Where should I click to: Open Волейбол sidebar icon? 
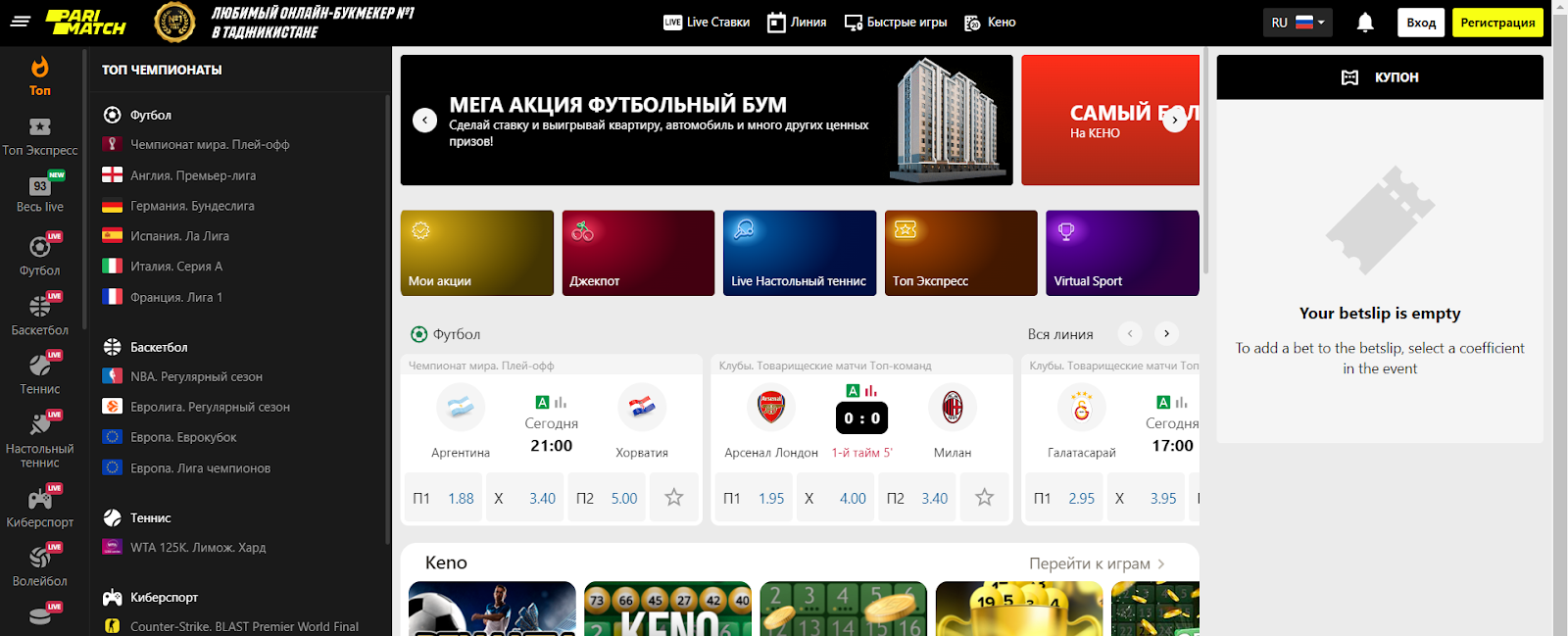coord(40,557)
